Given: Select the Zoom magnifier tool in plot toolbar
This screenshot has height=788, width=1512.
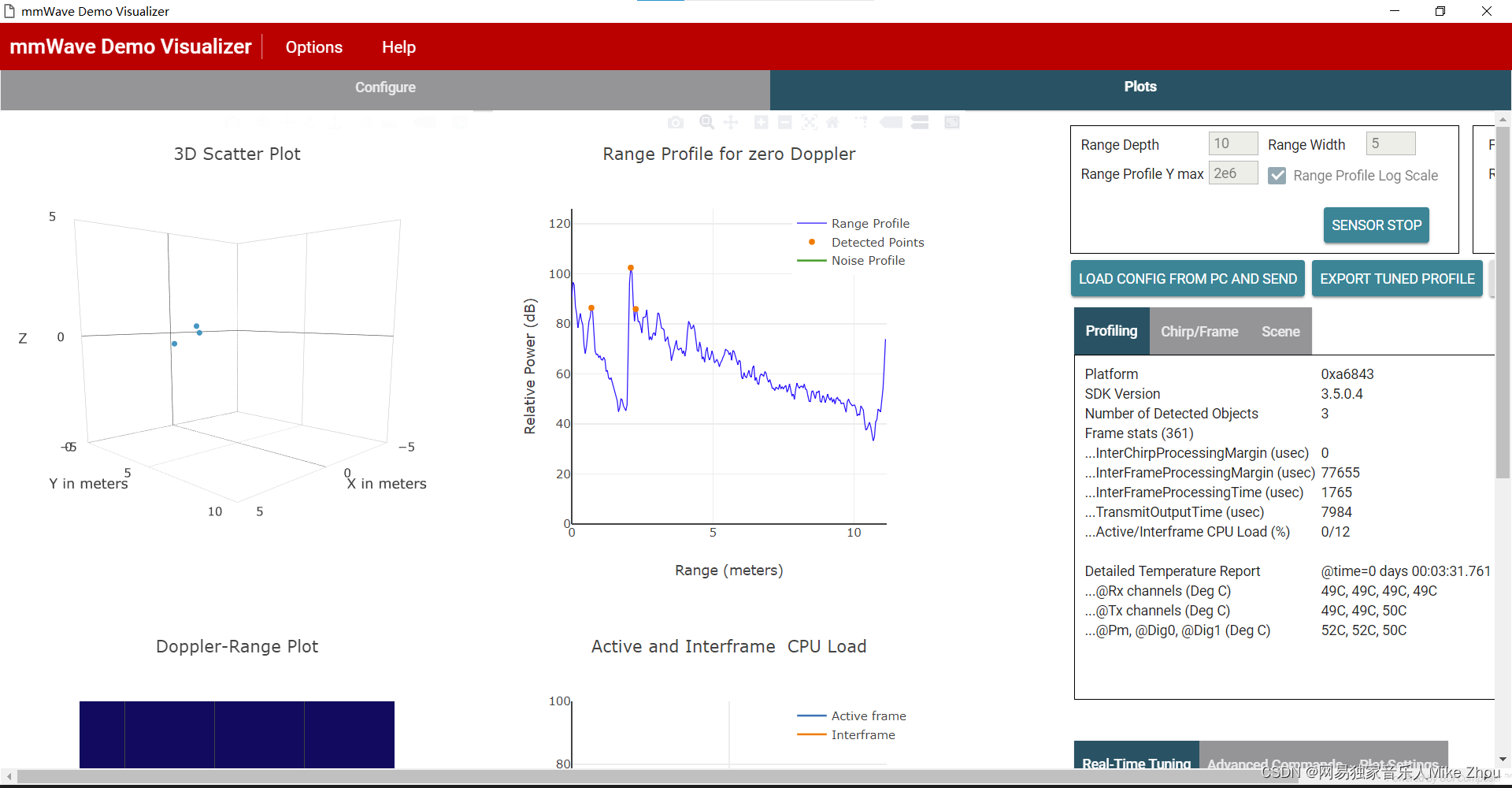Looking at the screenshot, I should click(707, 122).
